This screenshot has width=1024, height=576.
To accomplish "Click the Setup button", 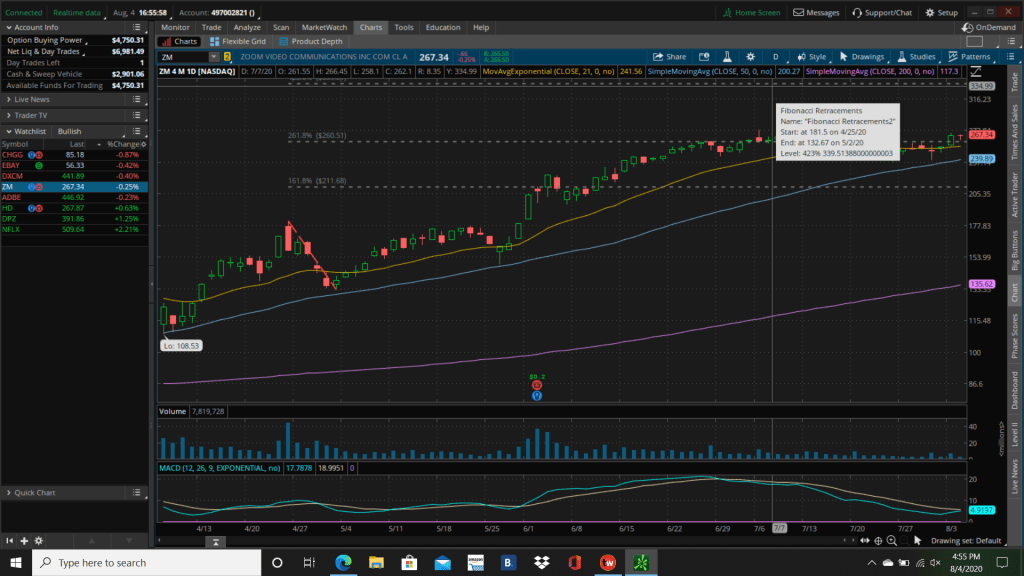I will pyautogui.click(x=940, y=13).
